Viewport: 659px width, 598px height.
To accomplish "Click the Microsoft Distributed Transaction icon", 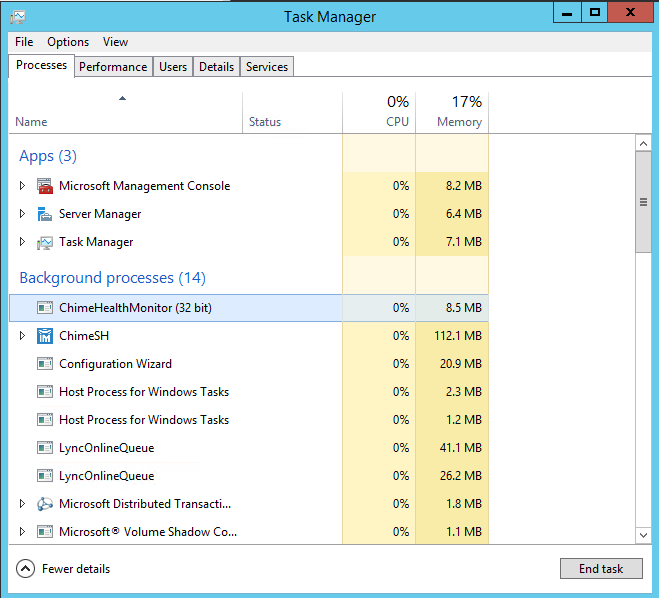I will point(45,503).
